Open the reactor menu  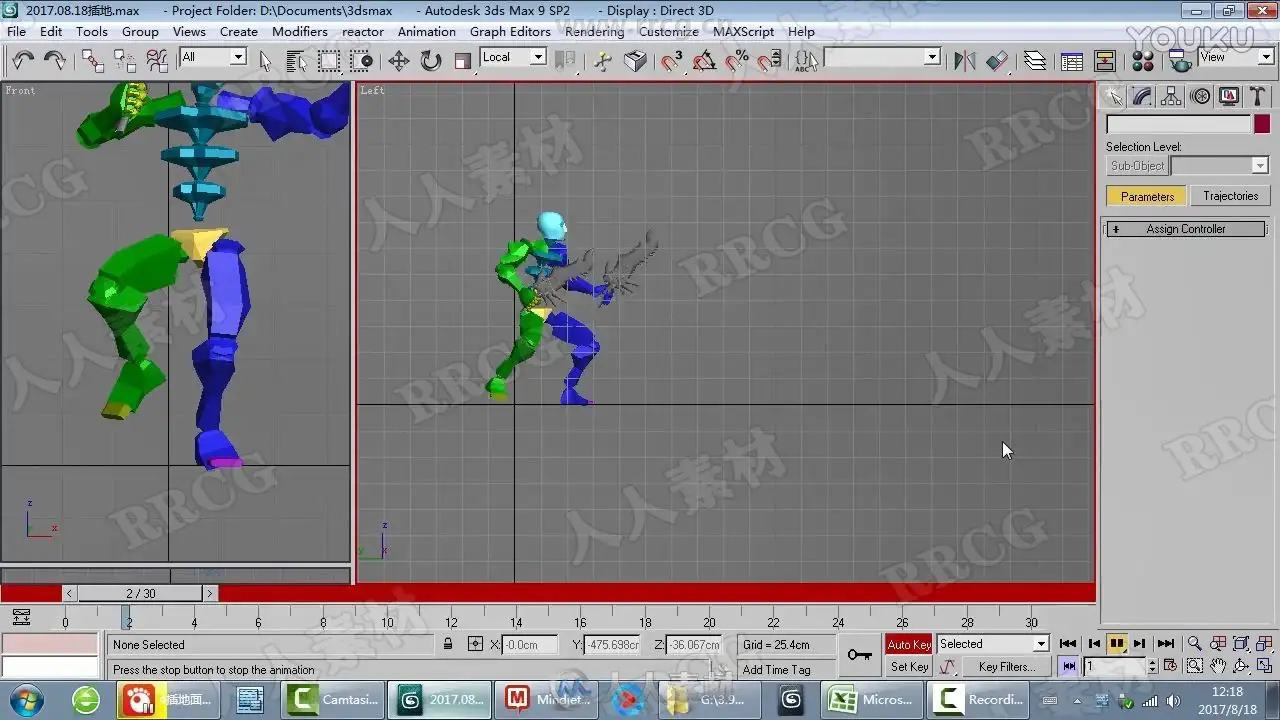tap(363, 31)
